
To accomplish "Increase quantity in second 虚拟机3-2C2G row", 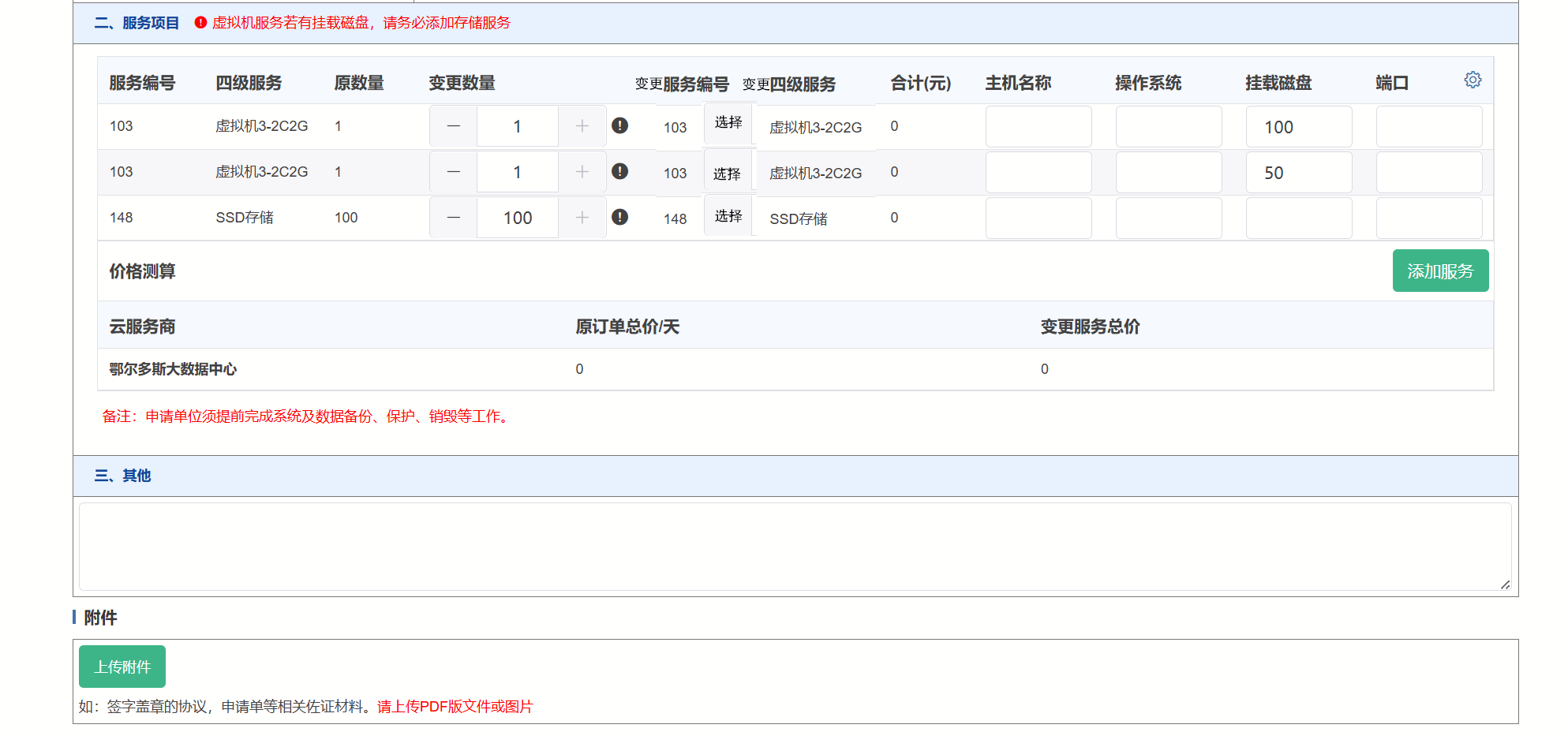I will 582,172.
